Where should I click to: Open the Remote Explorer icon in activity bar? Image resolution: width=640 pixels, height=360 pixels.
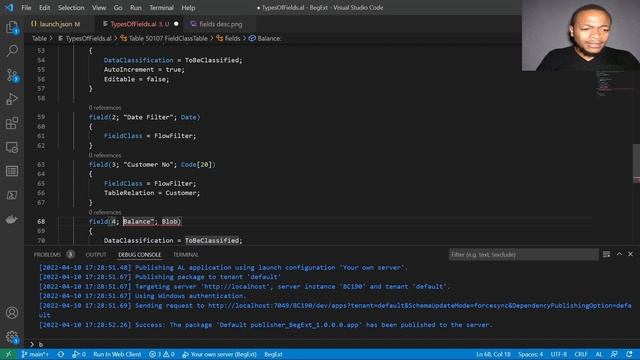[x=12, y=147]
